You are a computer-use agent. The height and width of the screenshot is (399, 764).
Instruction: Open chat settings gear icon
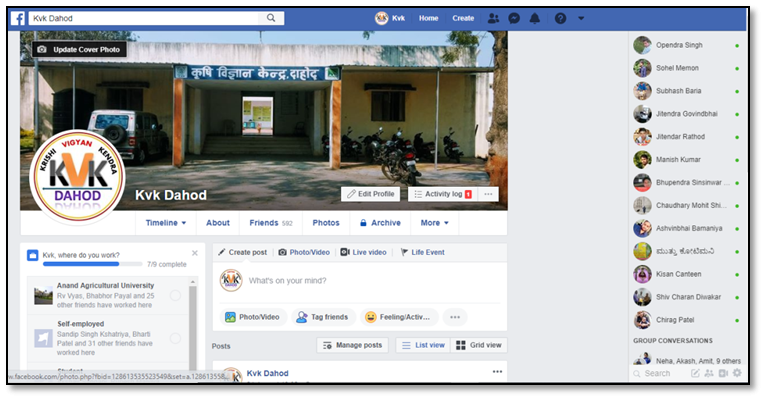[x=737, y=373]
